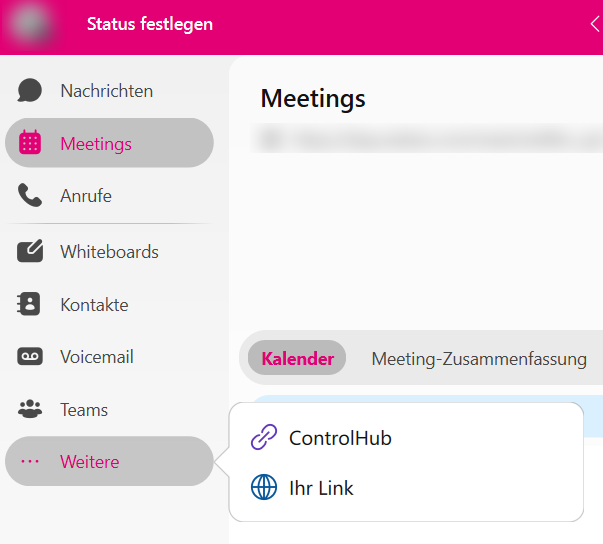Go to Whiteboards via its text label
Viewport: 603px width, 544px height.
109,252
